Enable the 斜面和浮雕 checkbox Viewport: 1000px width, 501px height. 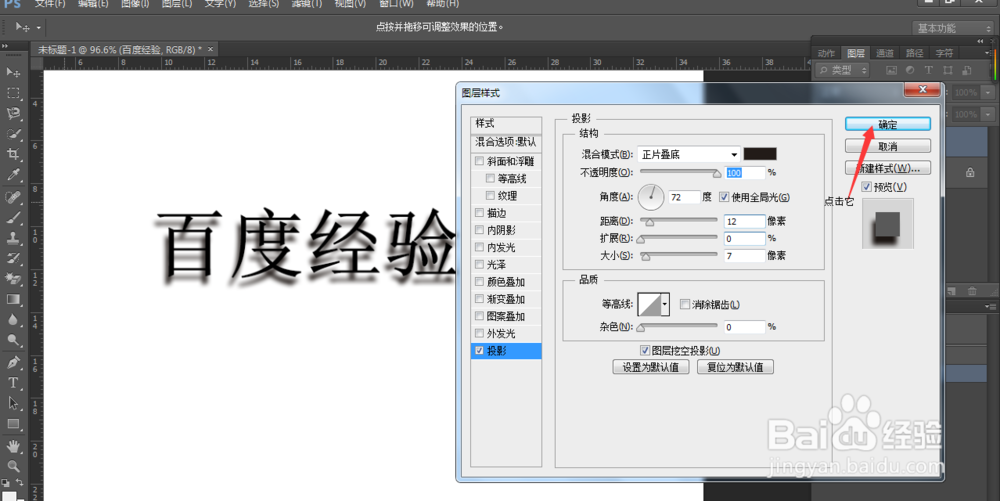(480, 161)
